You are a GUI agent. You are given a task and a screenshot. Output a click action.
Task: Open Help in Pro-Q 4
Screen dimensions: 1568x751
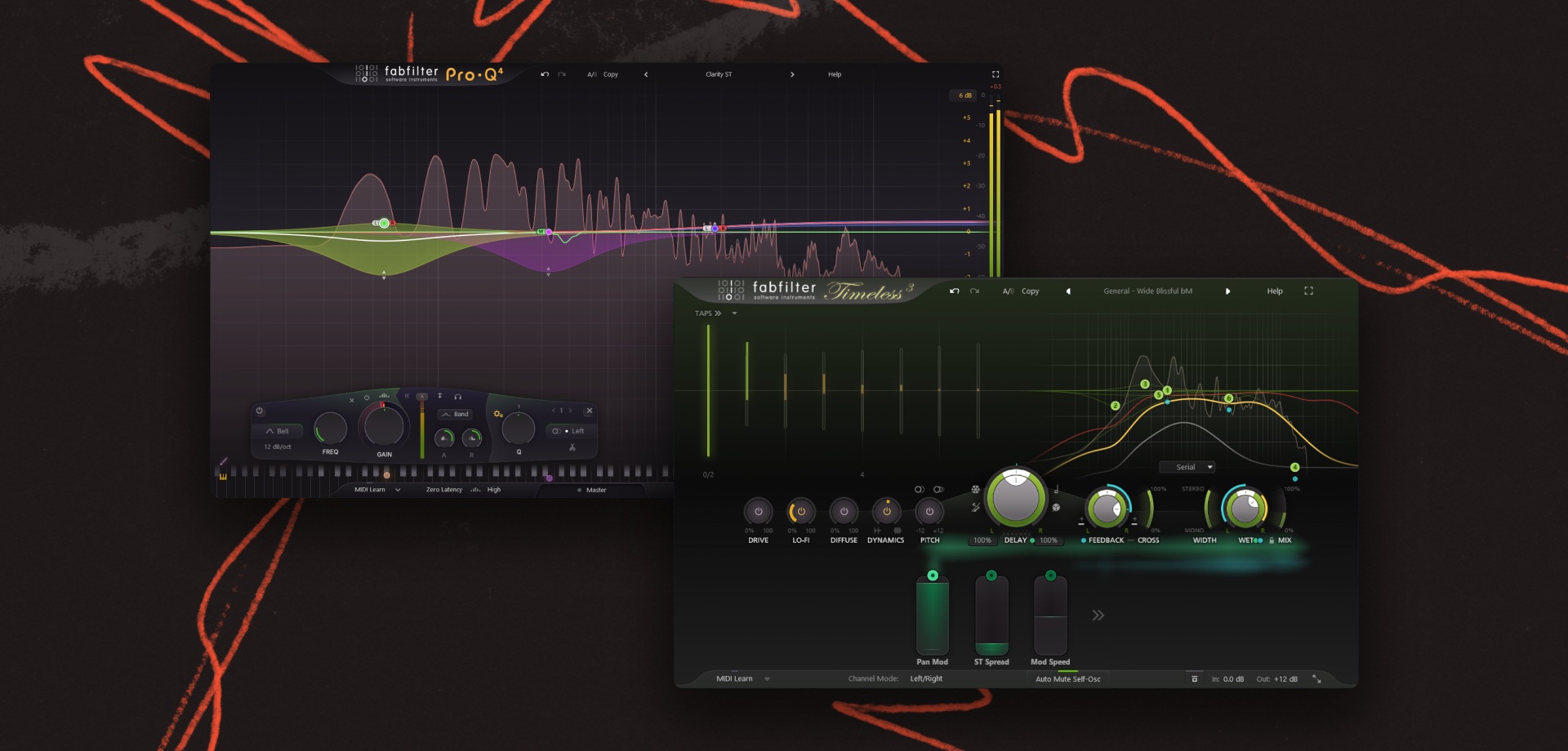tap(834, 74)
